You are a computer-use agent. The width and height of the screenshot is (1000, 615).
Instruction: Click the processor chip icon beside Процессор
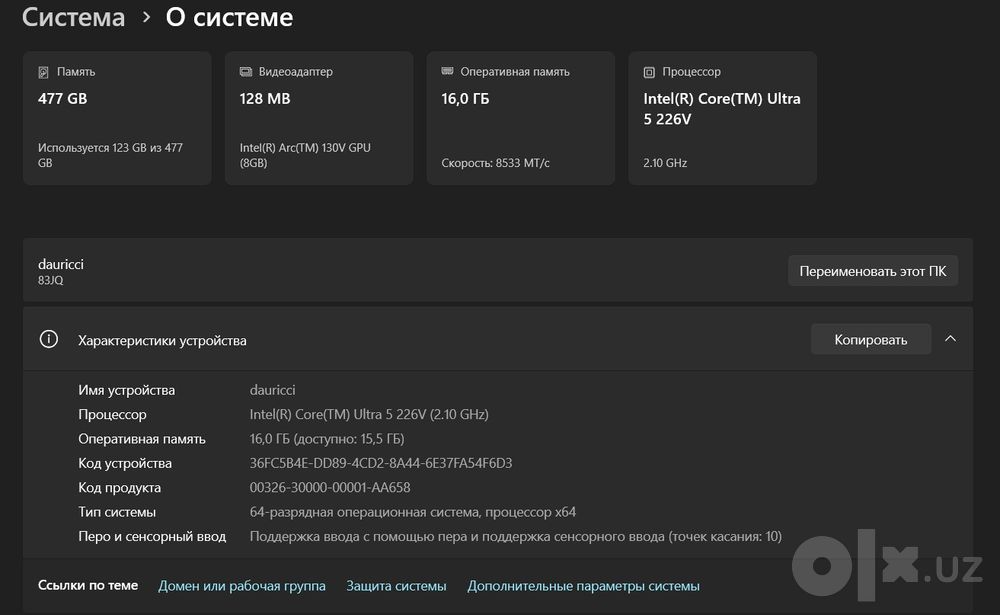tap(649, 72)
